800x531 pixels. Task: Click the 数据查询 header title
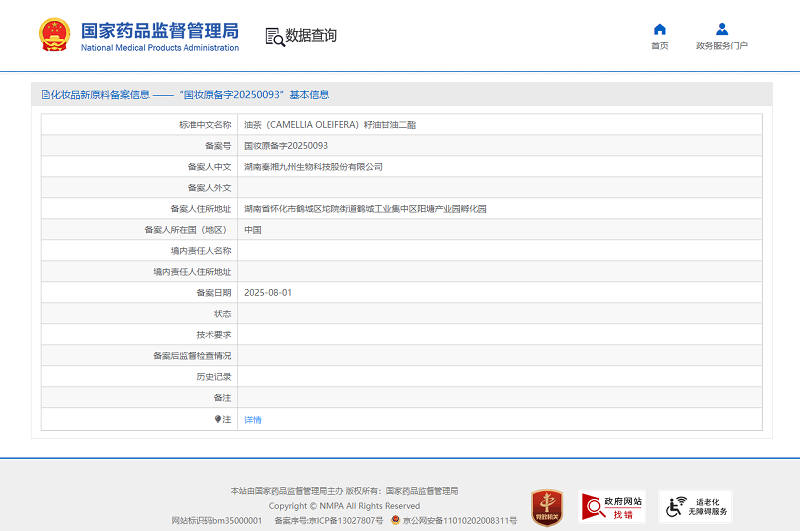(x=311, y=36)
